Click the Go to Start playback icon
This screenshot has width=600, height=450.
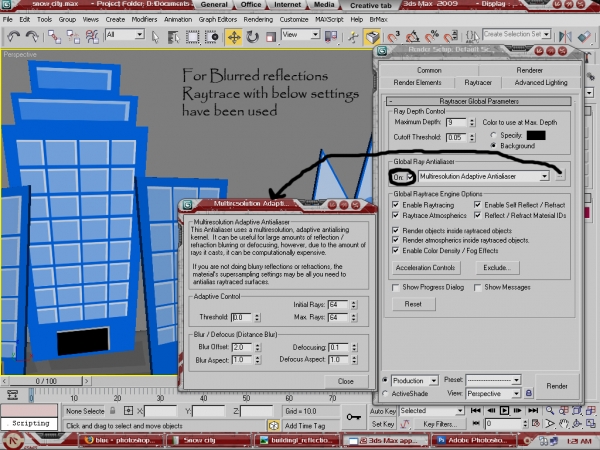476,411
